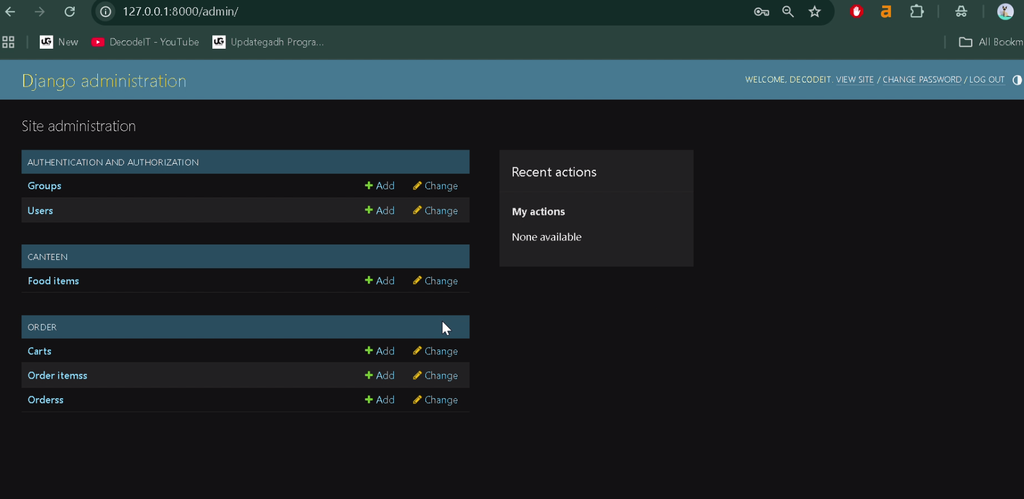Open the All Bookmarks folder
Image resolution: width=1024 pixels, height=499 pixels.
coord(991,42)
